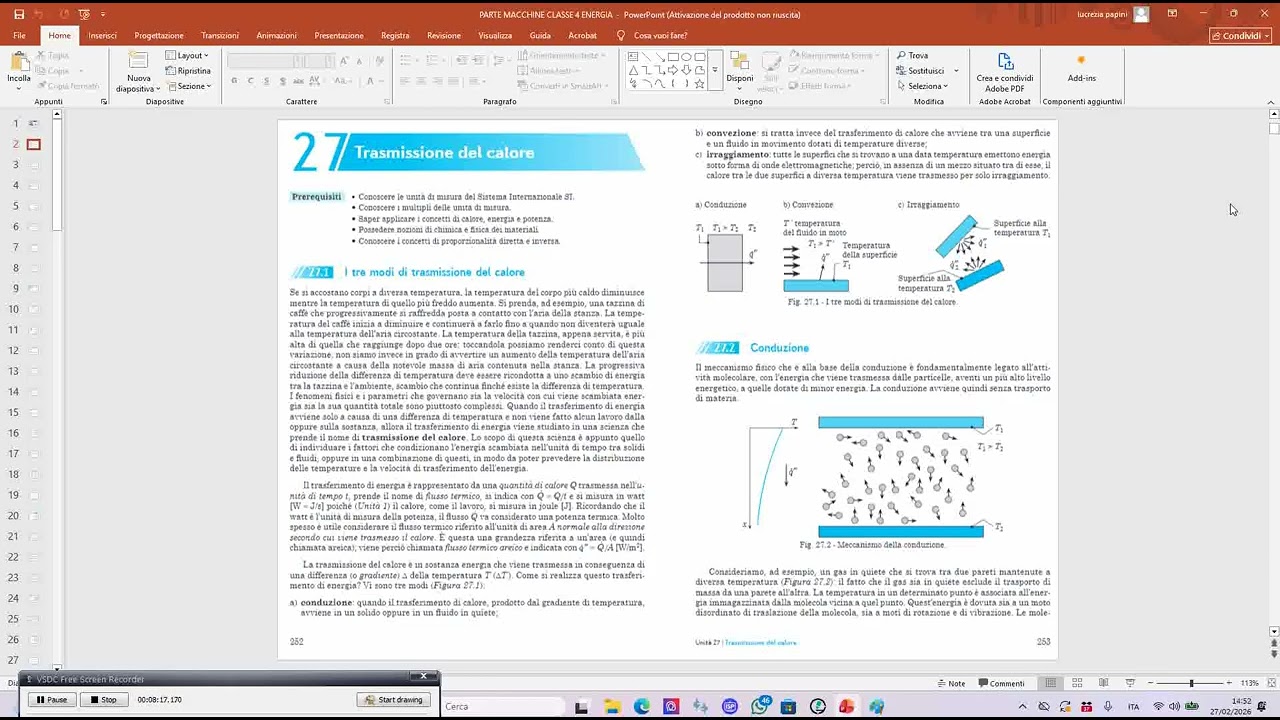Click the zoom in plus icon
The height and width of the screenshot is (720, 1280).
(1230, 683)
